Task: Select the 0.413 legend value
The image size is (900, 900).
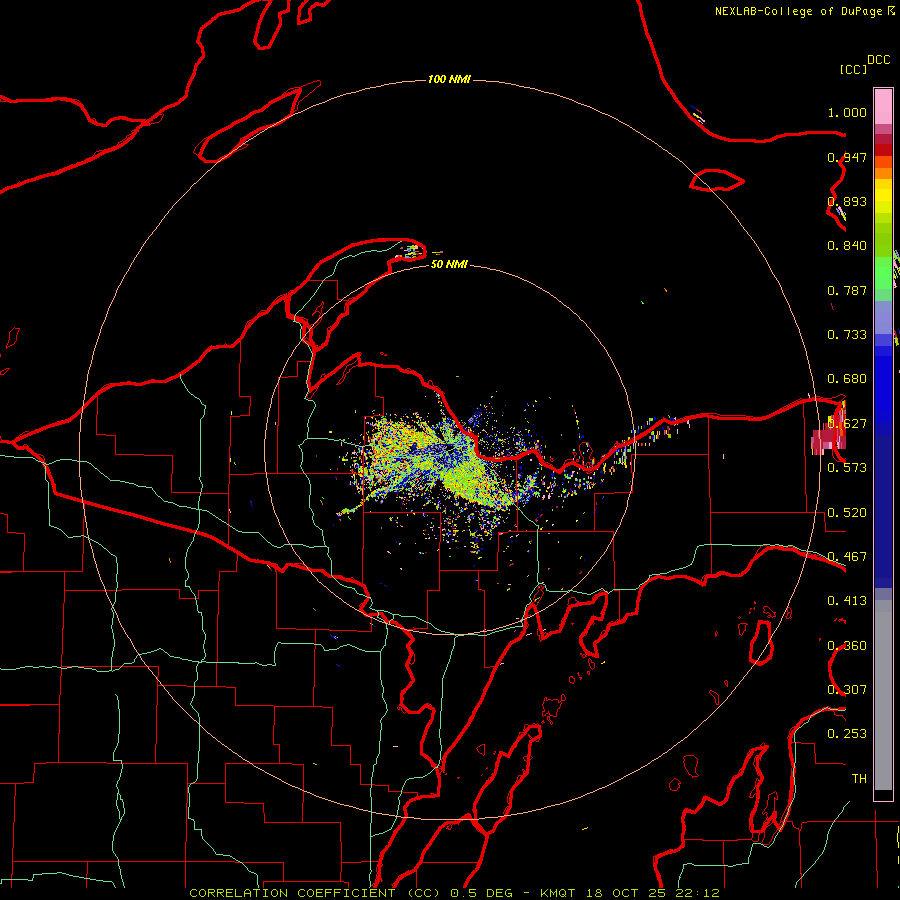Action: 847,601
